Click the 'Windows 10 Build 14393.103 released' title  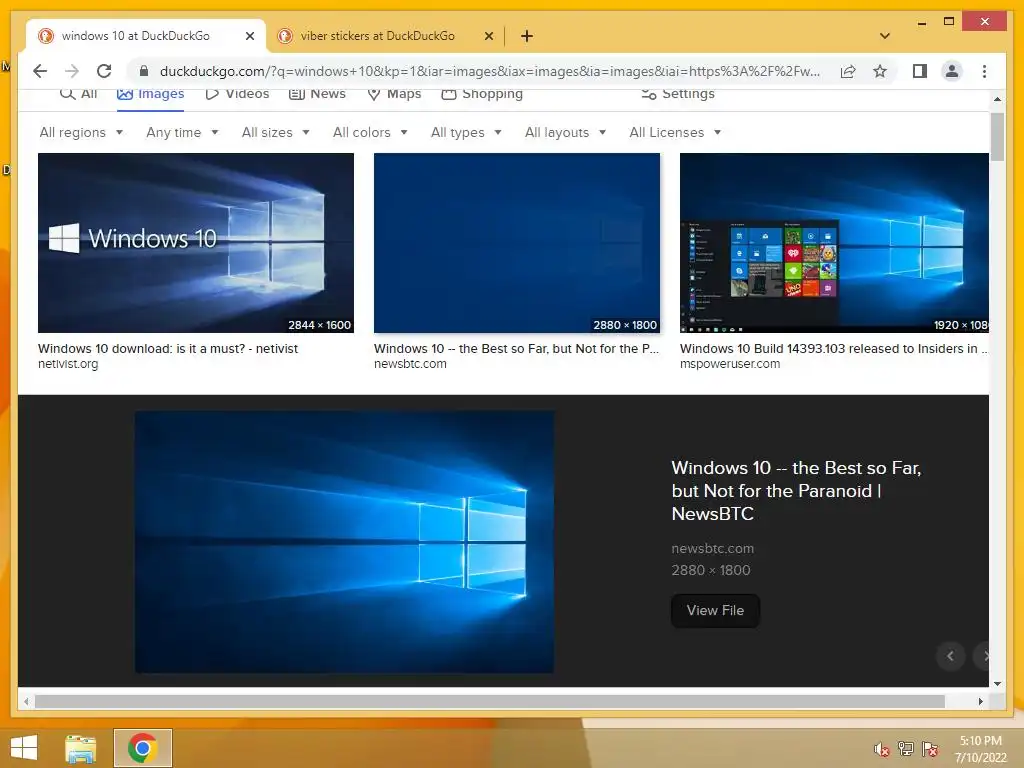click(x=834, y=349)
